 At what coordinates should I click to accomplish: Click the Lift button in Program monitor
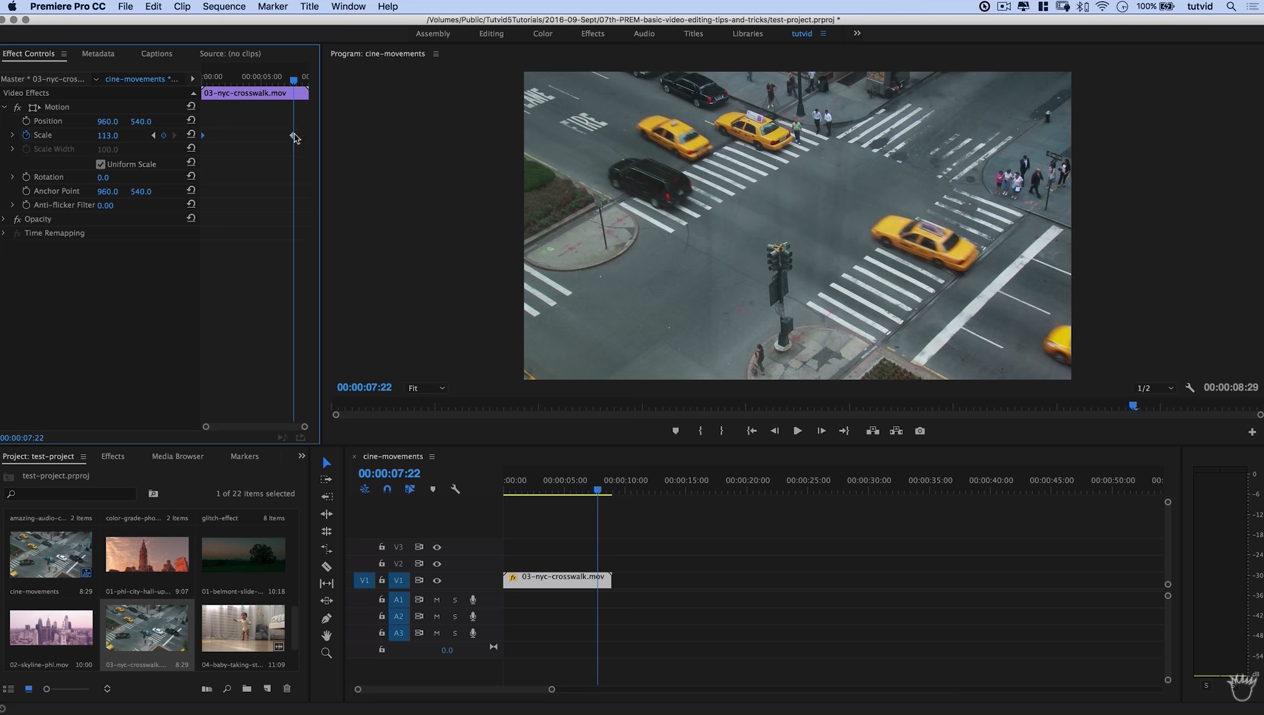[872, 431]
